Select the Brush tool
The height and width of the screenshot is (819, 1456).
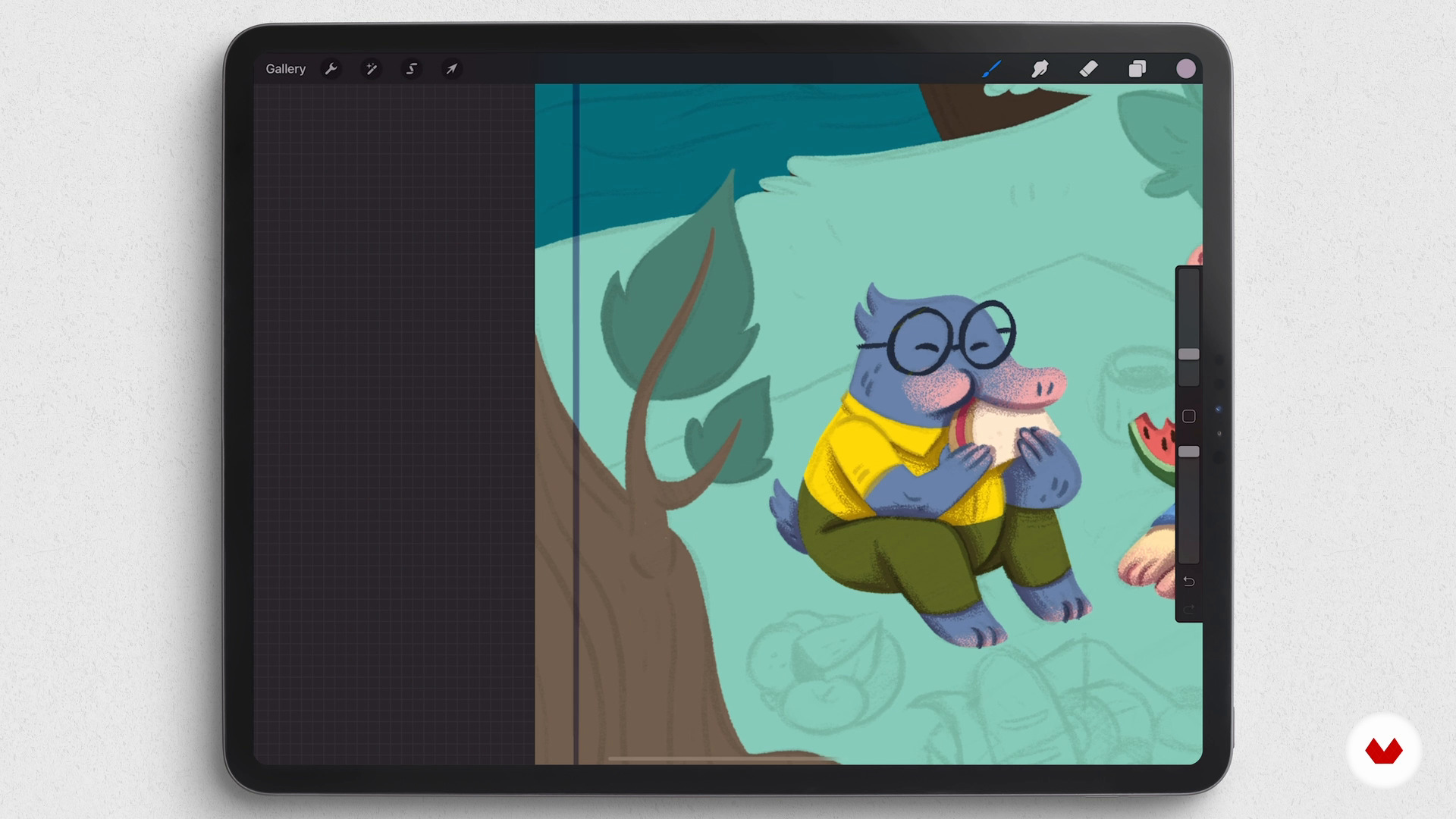coord(992,69)
